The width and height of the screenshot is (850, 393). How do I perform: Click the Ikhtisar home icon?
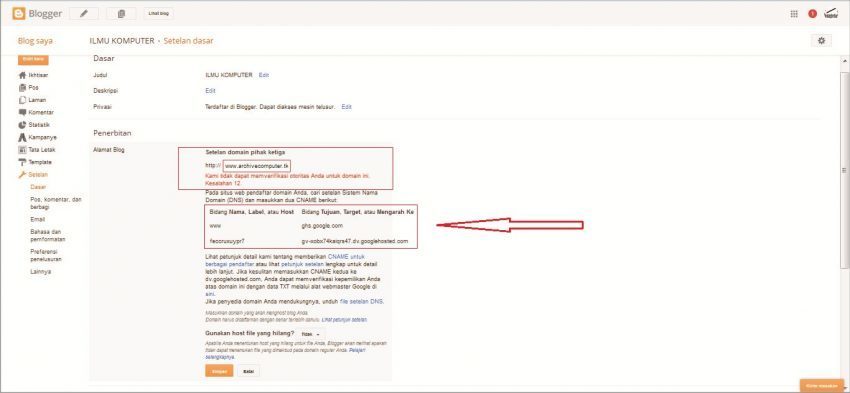point(22,75)
